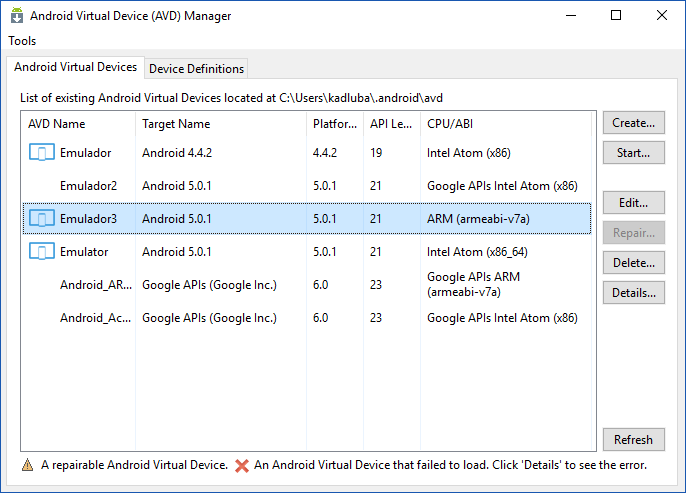Click the 4.4.2 platform cell
Image resolution: width=686 pixels, height=493 pixels.
(x=325, y=153)
